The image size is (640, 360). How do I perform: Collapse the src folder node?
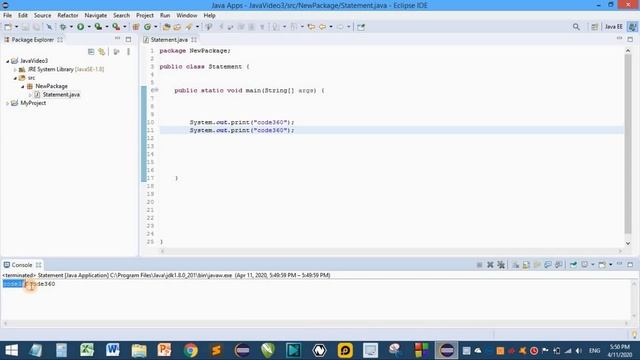15,78
